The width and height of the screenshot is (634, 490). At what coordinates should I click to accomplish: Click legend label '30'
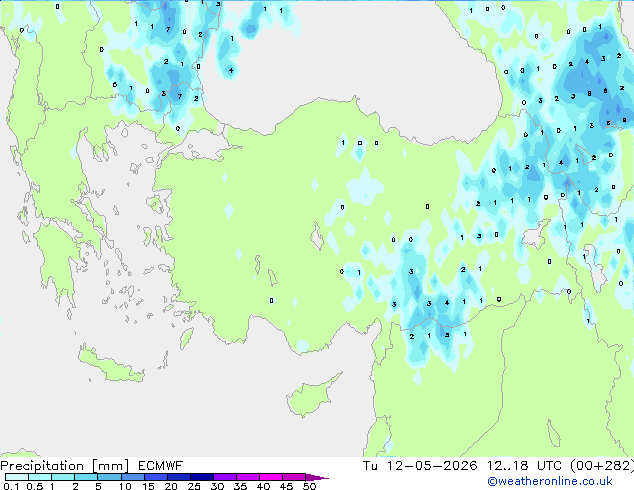[x=217, y=486]
